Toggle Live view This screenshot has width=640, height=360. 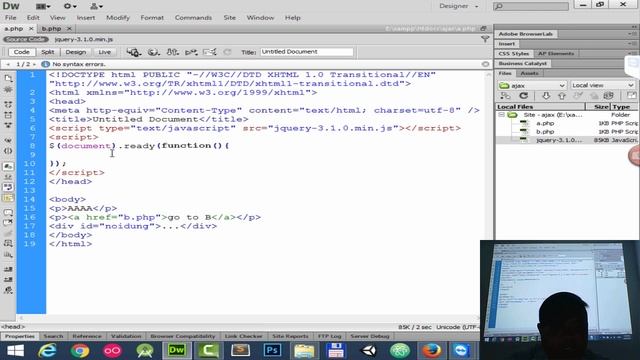(104, 52)
